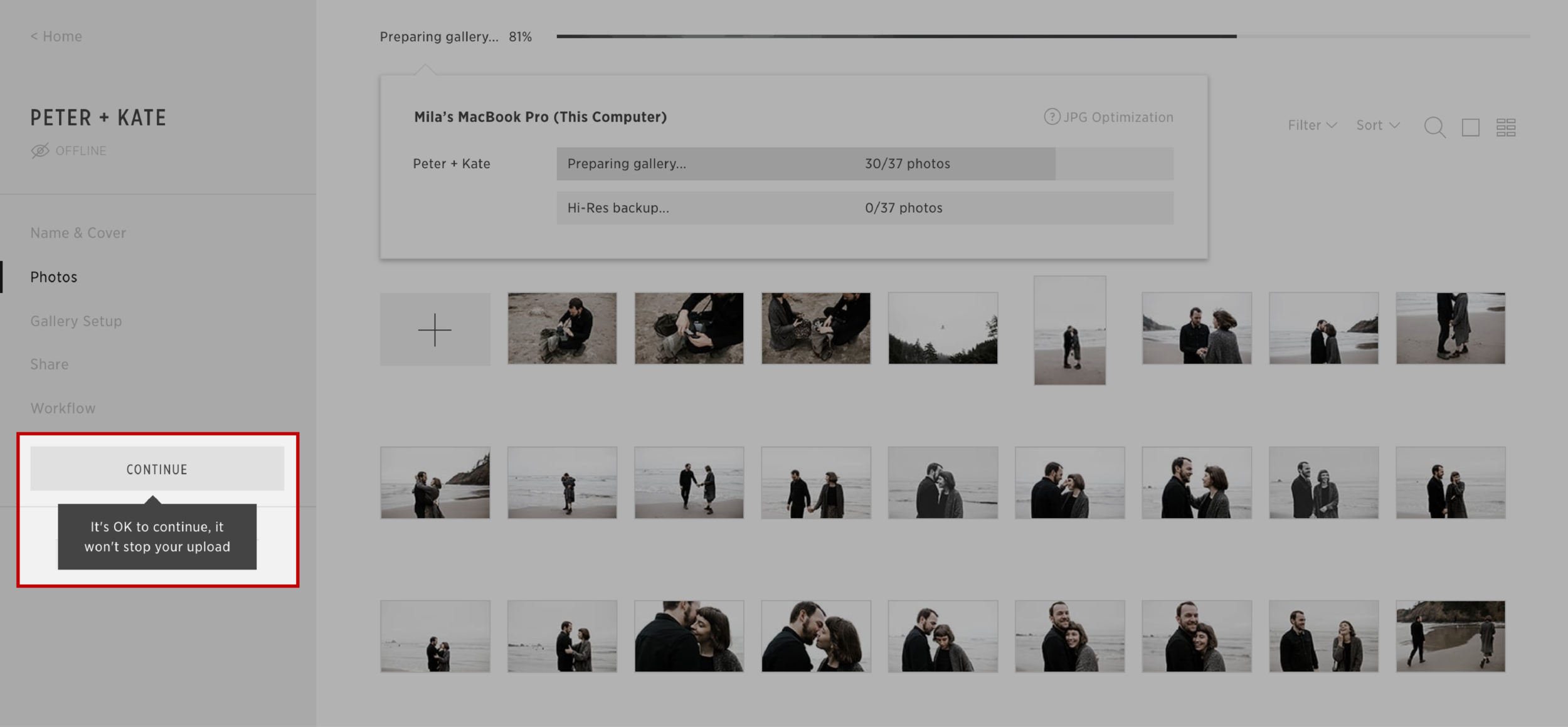Open the Name & Cover section
This screenshot has height=727, width=1568.
click(x=78, y=233)
